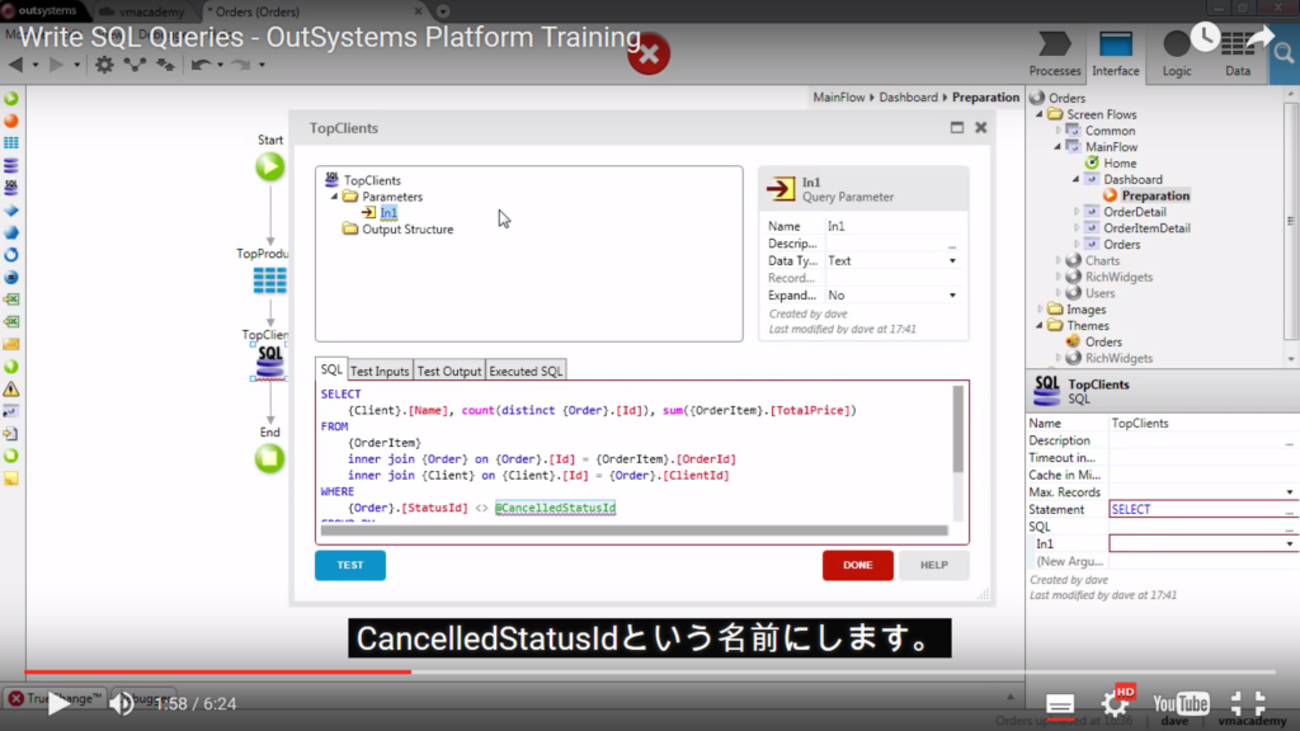1300x731 pixels.
Task: Select the TopProducts aggregate node
Action: coord(269,280)
